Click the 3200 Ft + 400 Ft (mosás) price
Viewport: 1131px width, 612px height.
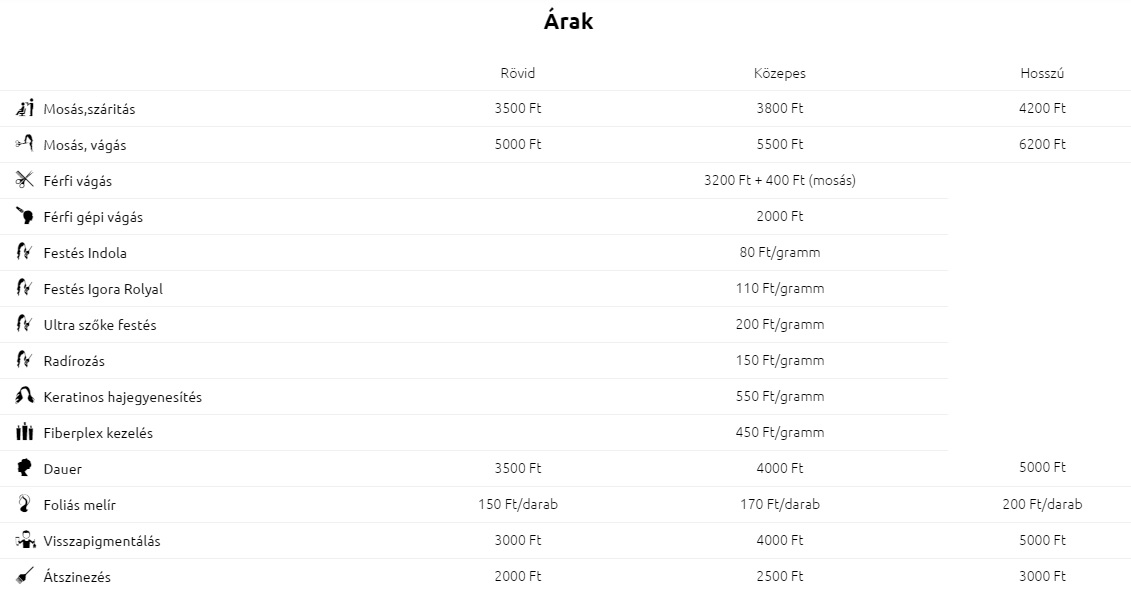tap(779, 181)
